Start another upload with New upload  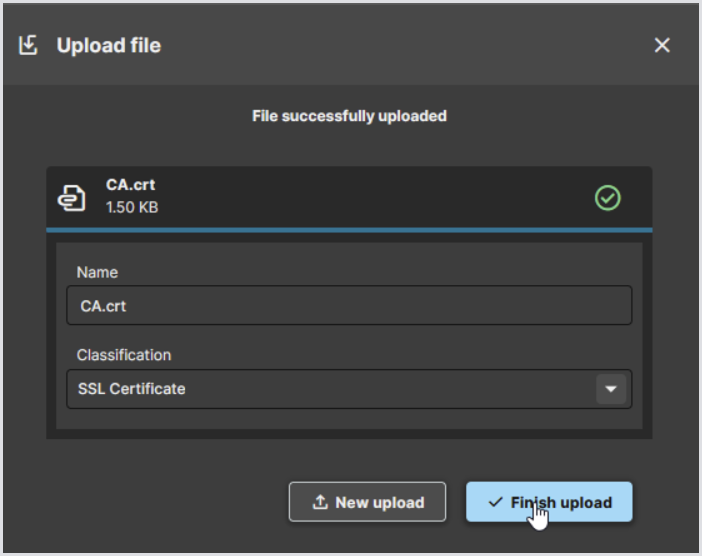pyautogui.click(x=367, y=502)
